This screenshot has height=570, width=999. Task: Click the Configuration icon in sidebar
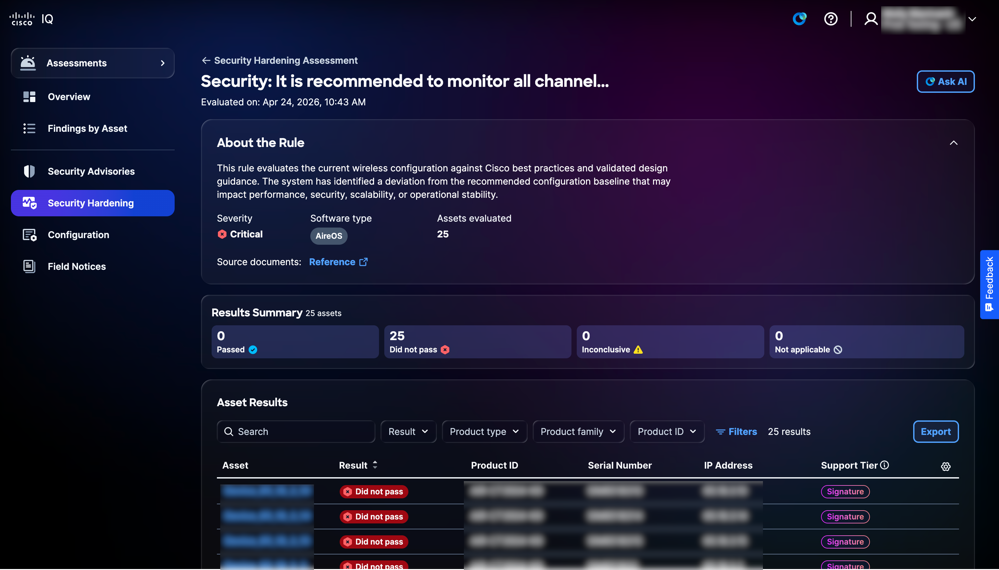point(29,235)
